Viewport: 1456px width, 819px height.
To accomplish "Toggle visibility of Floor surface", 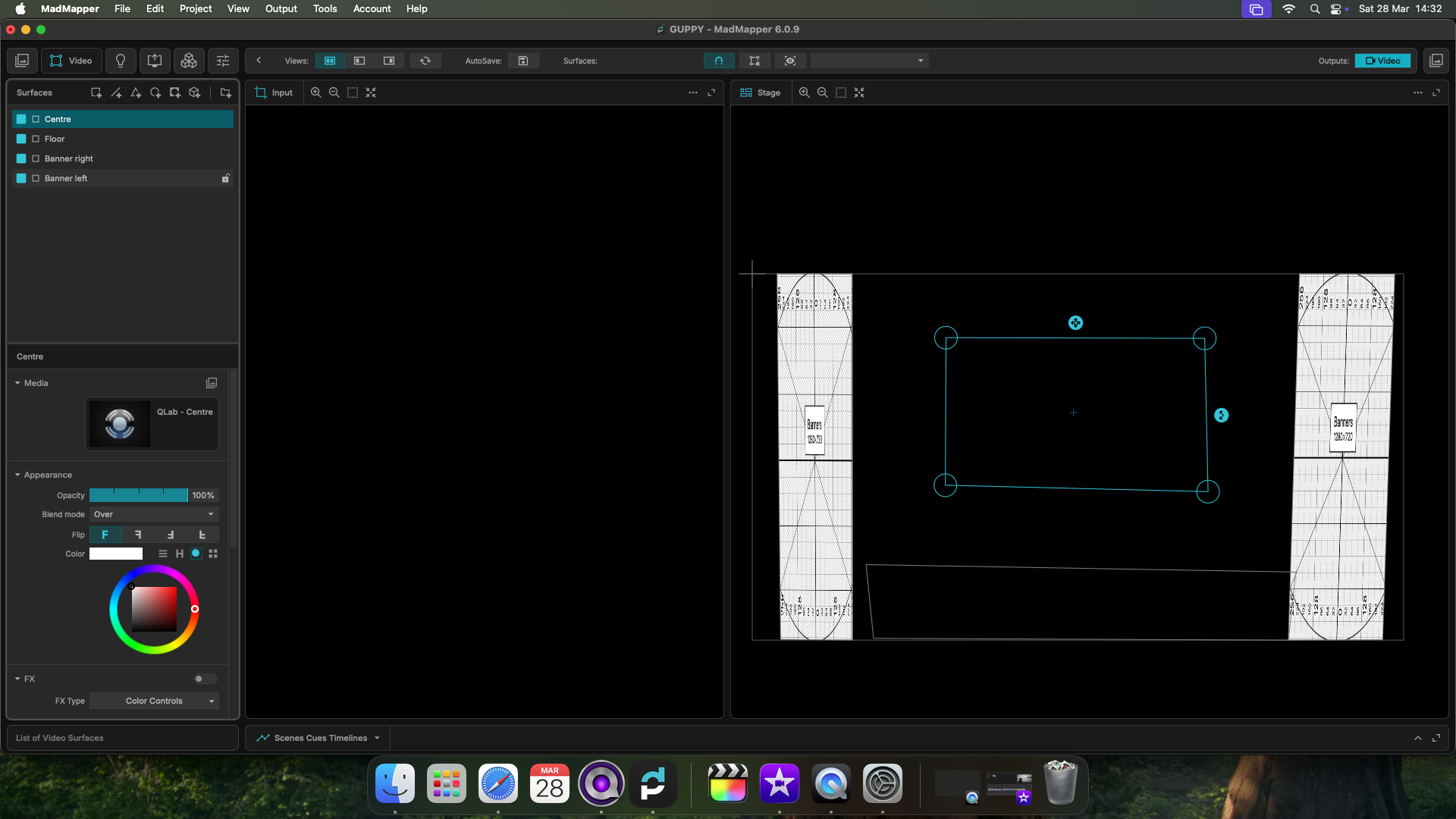I will click(x=21, y=139).
